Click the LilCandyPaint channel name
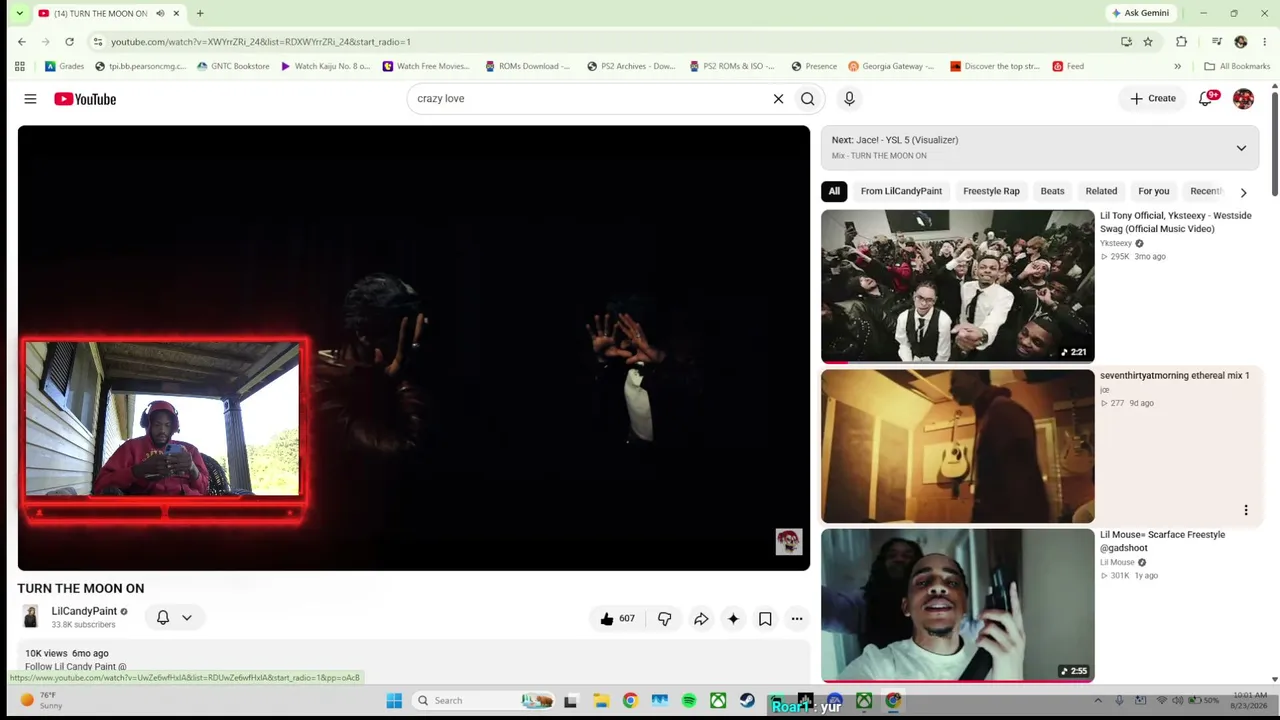This screenshot has height=720, width=1280. [84, 611]
